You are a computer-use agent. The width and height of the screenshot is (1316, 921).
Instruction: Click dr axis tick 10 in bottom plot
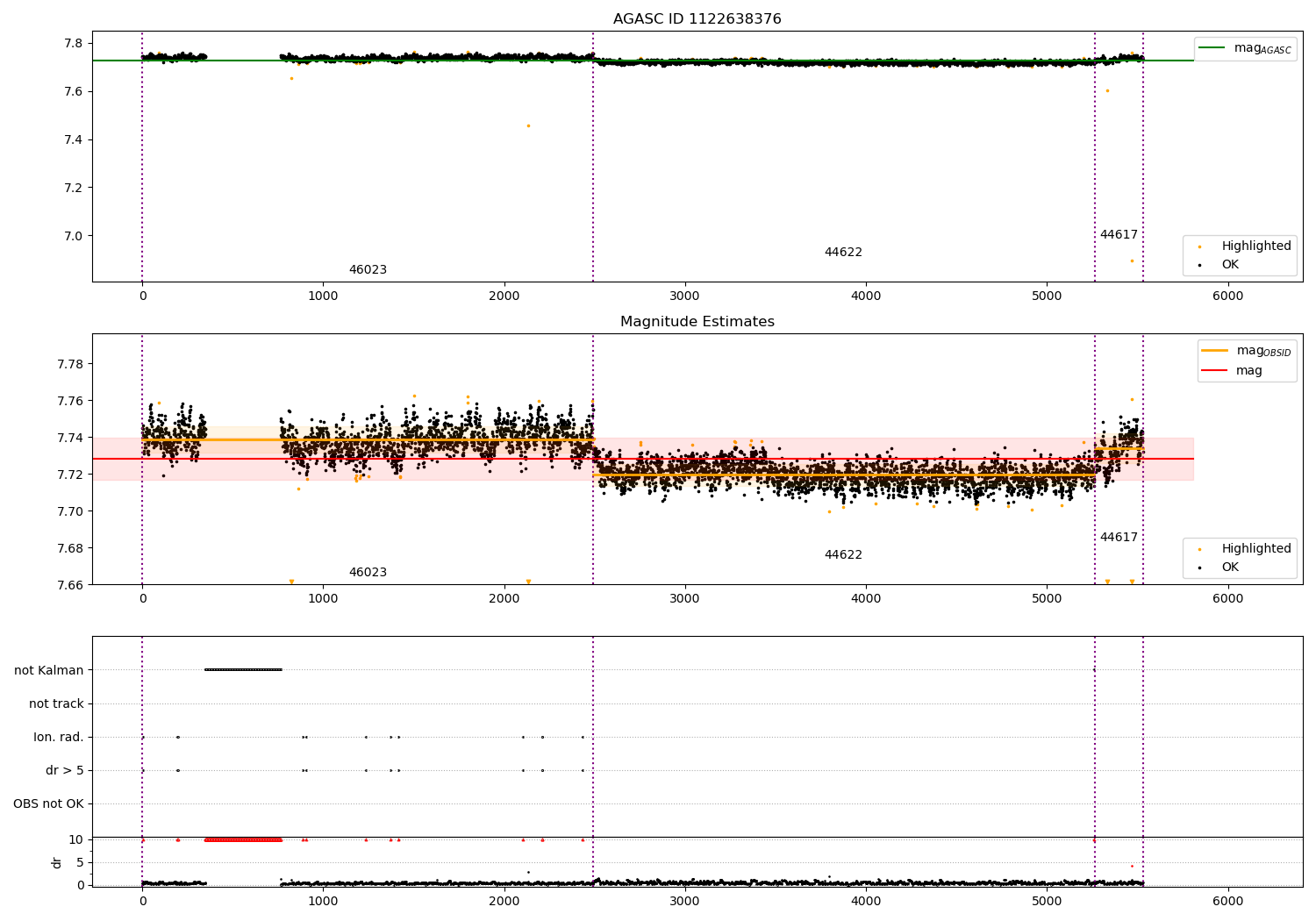[x=76, y=839]
